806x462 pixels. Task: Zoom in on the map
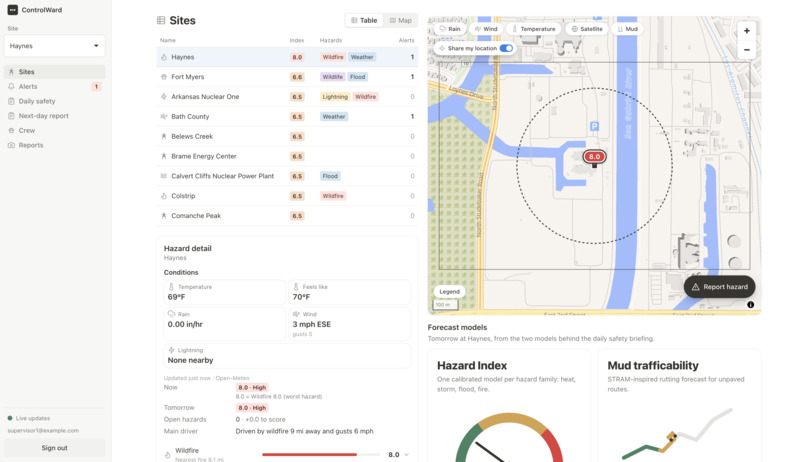click(x=747, y=31)
